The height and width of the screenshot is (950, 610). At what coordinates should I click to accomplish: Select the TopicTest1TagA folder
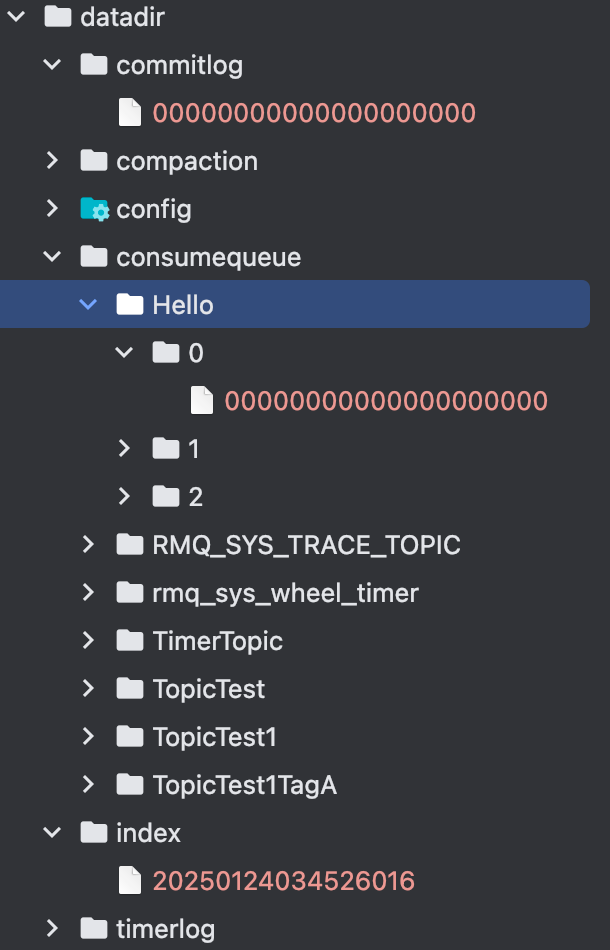(244, 785)
